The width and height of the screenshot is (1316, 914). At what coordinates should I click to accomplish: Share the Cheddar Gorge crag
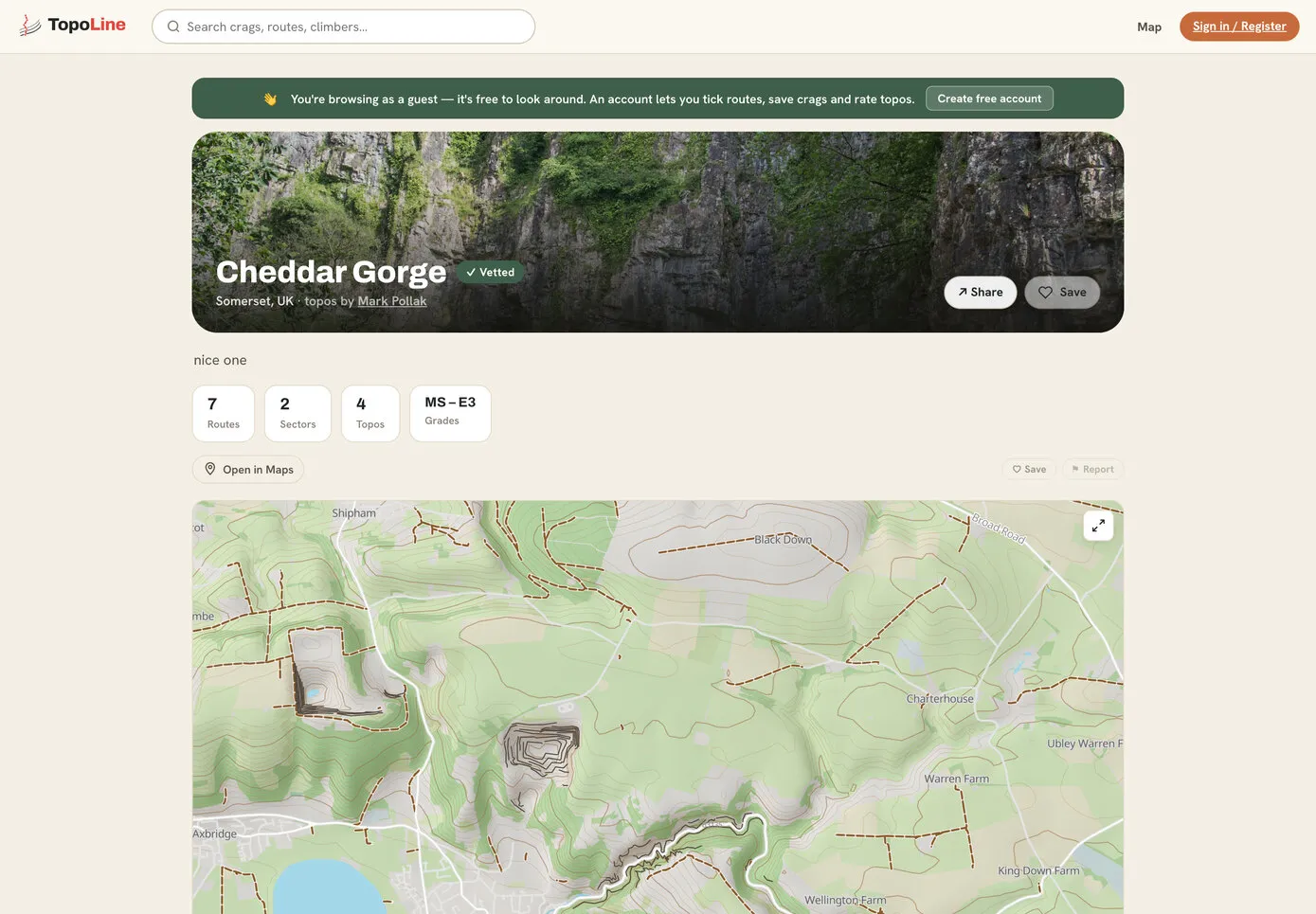click(x=981, y=293)
